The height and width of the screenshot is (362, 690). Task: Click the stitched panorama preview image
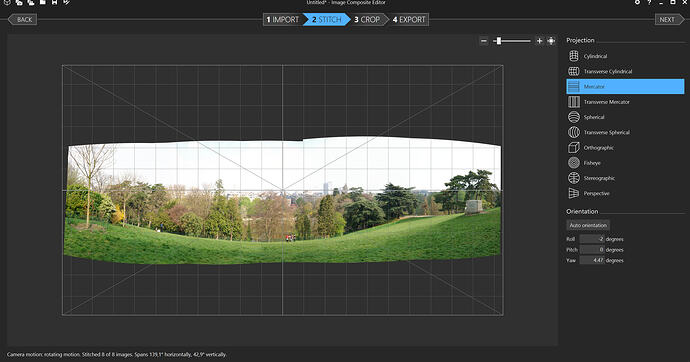[283, 200]
